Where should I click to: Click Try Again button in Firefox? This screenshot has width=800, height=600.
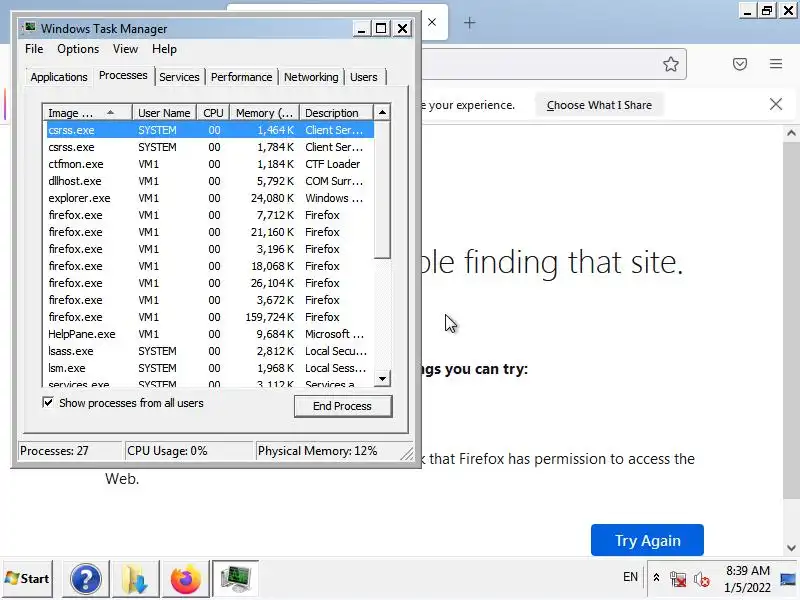647,540
